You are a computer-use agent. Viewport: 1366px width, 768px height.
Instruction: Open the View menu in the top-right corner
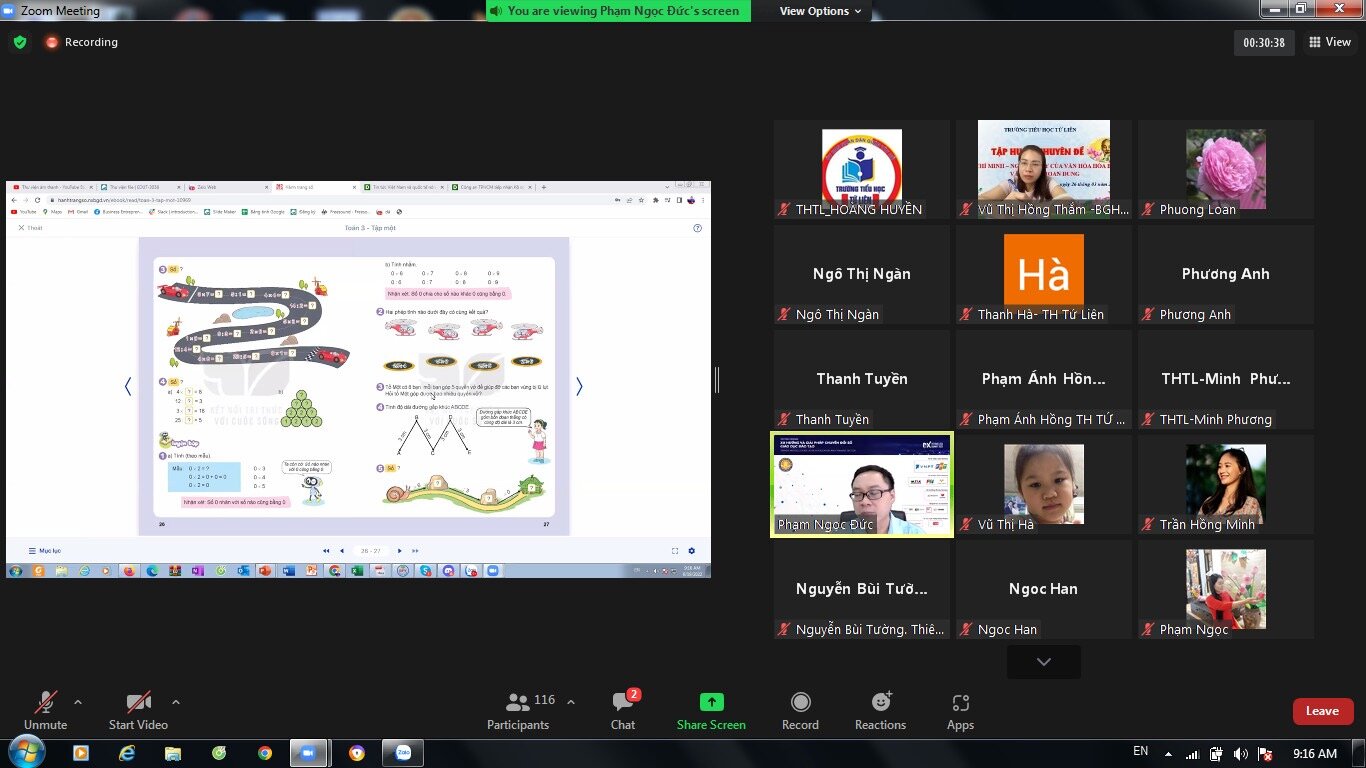click(x=1330, y=42)
